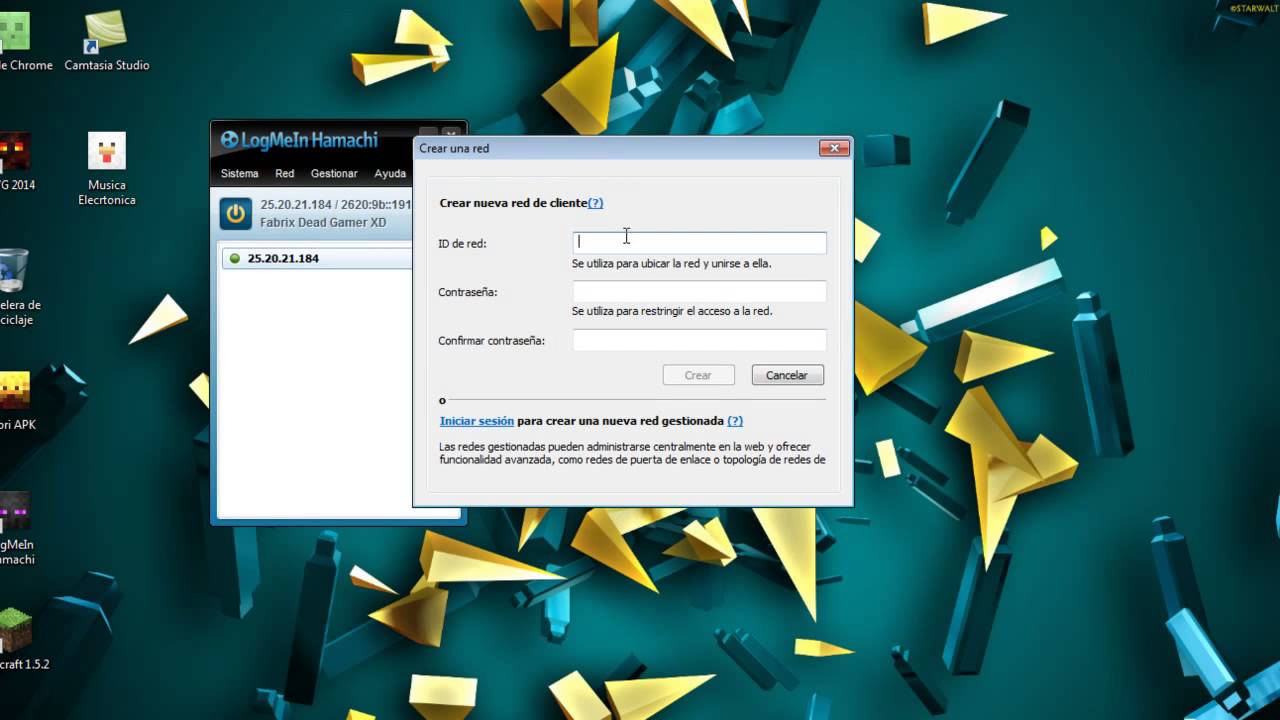The image size is (1280, 720).
Task: Open the APK desktop icon
Action: click(17, 401)
